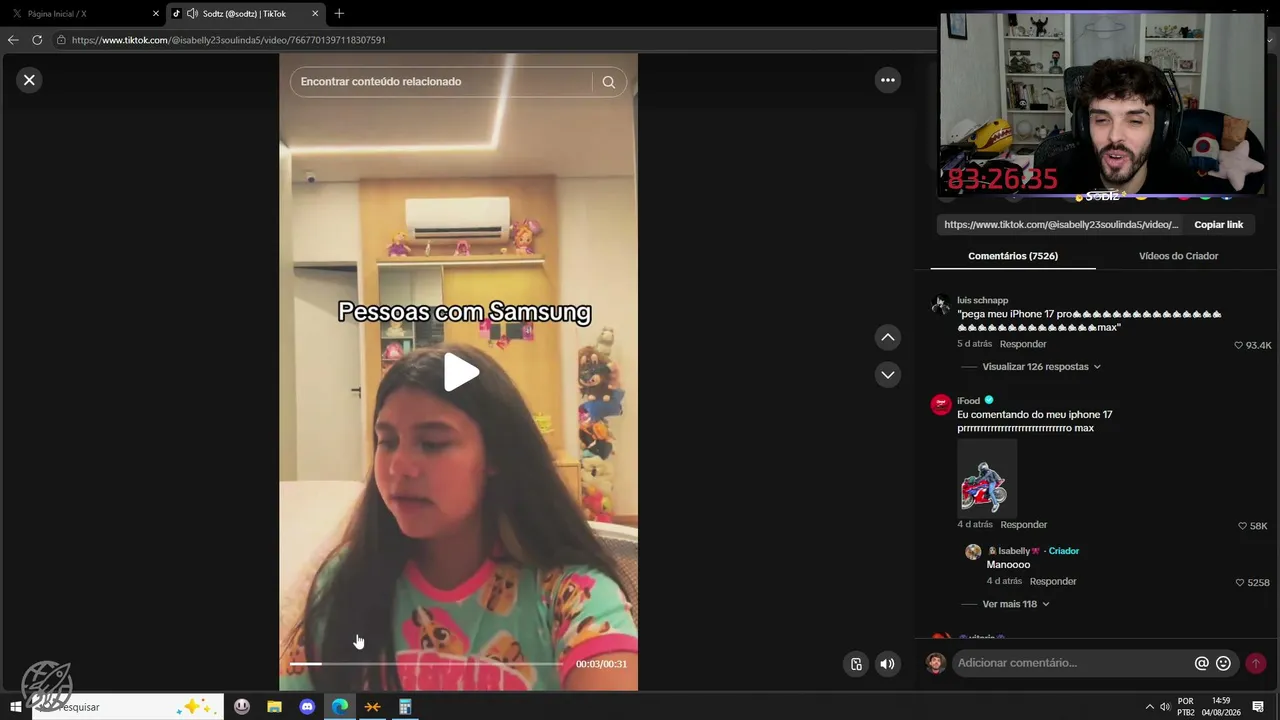
Task: Open Isabelly's creator avatar in replies
Action: click(x=973, y=552)
